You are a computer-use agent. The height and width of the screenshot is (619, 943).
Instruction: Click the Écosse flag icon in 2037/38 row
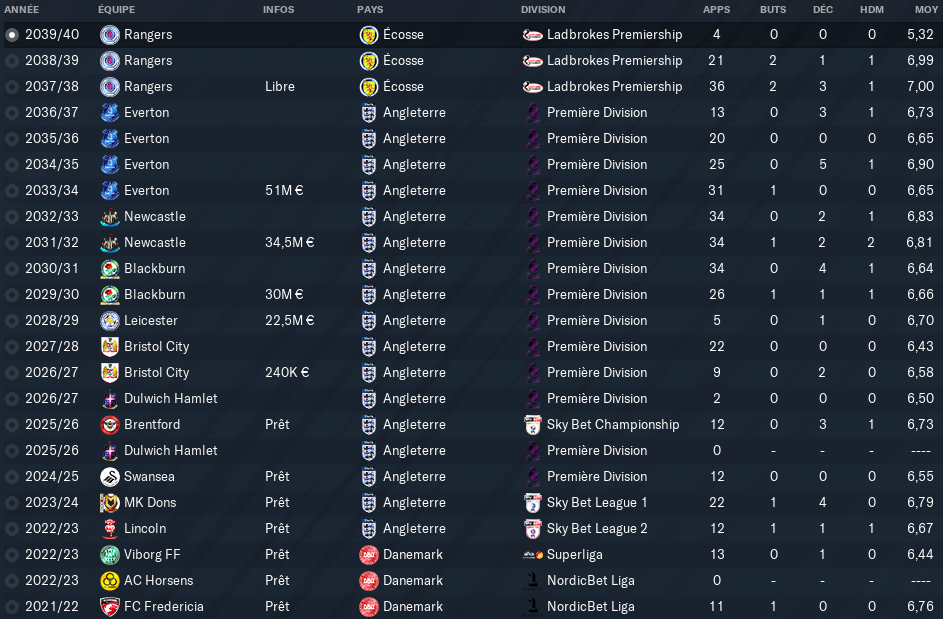tap(369, 87)
